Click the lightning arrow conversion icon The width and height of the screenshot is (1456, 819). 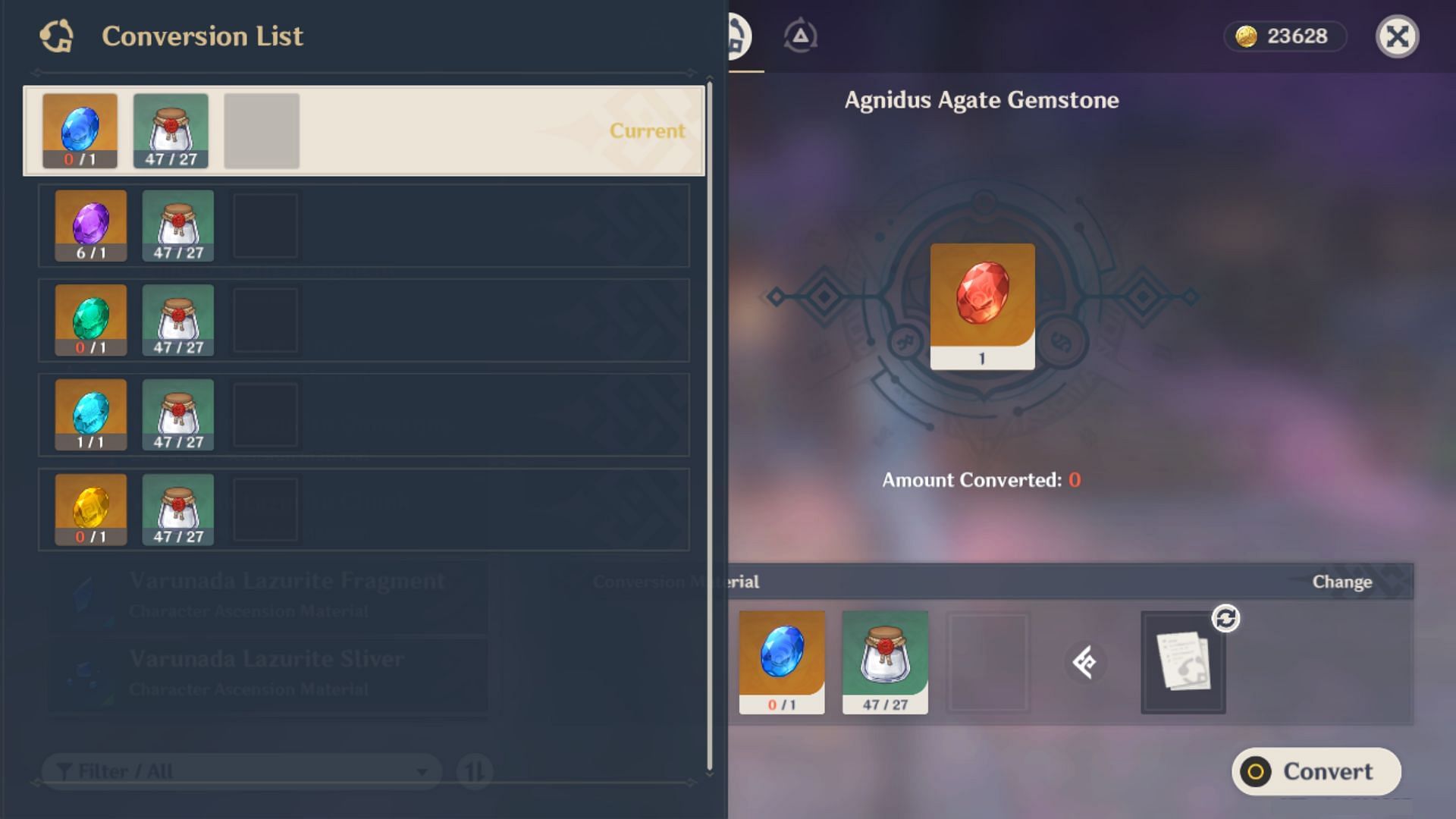click(x=1084, y=661)
